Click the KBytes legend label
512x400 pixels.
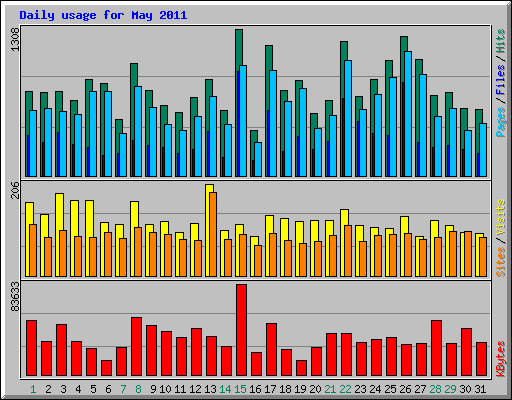click(501, 359)
